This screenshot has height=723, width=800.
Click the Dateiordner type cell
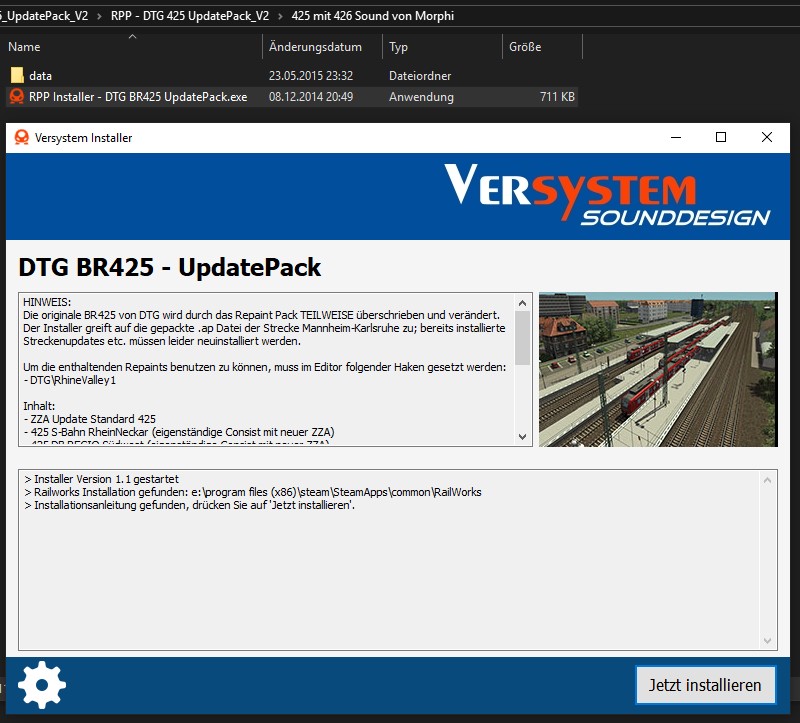pyautogui.click(x=420, y=76)
